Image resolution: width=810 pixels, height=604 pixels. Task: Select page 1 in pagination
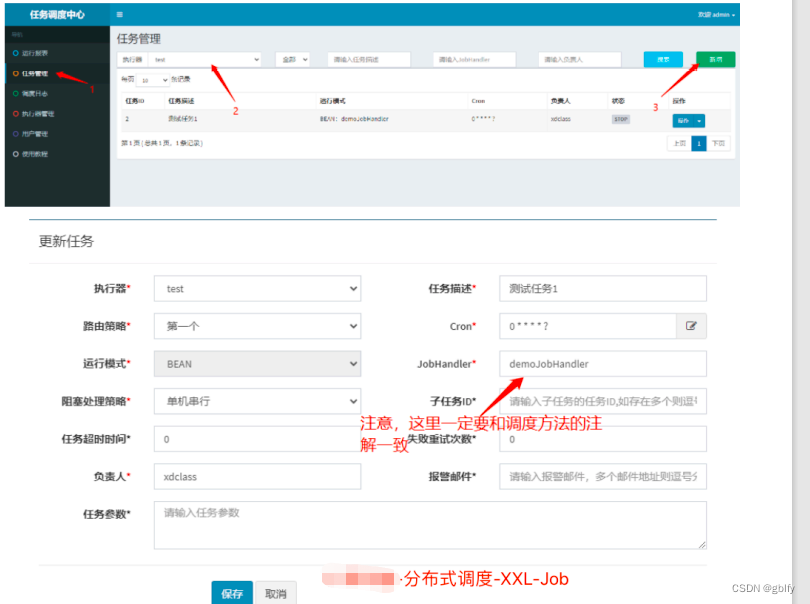699,143
